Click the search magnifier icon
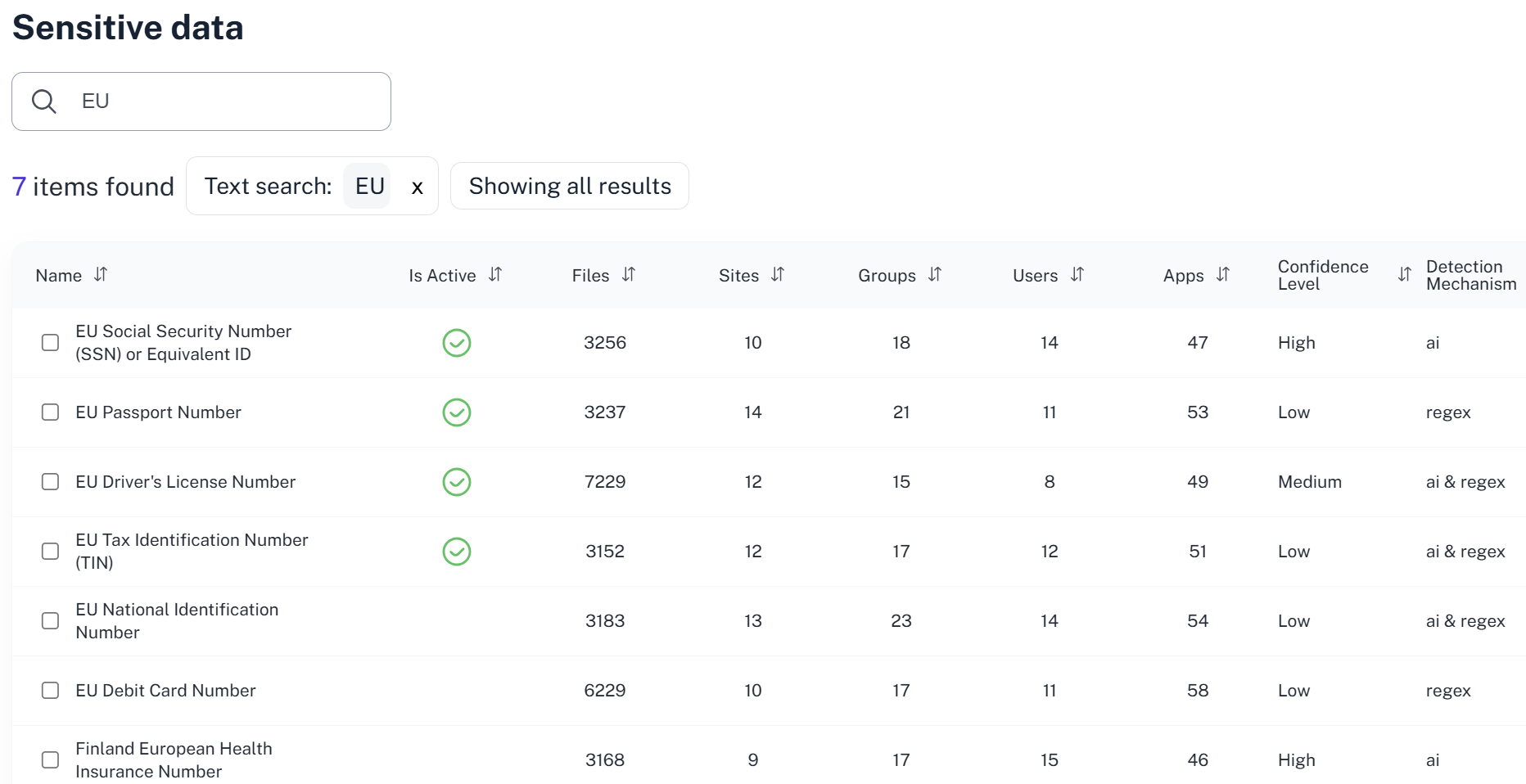Viewport: 1526px width, 784px height. [44, 101]
